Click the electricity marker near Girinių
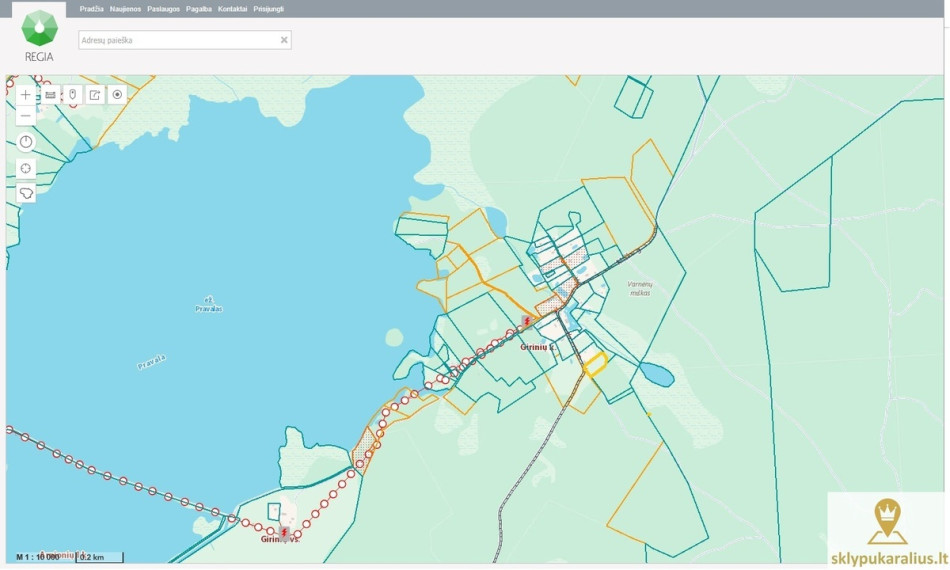 point(527,321)
